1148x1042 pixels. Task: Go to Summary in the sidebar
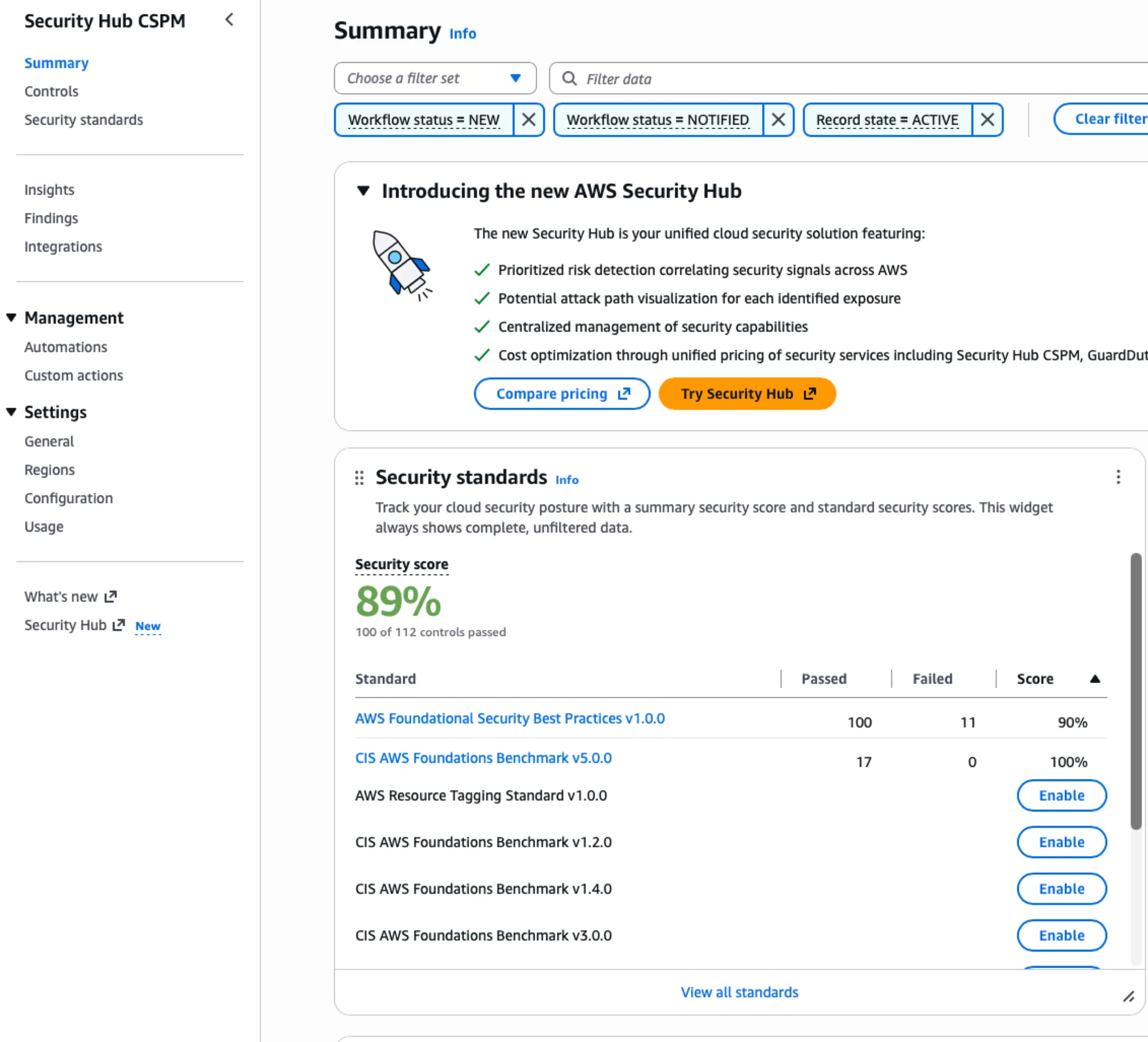(56, 63)
